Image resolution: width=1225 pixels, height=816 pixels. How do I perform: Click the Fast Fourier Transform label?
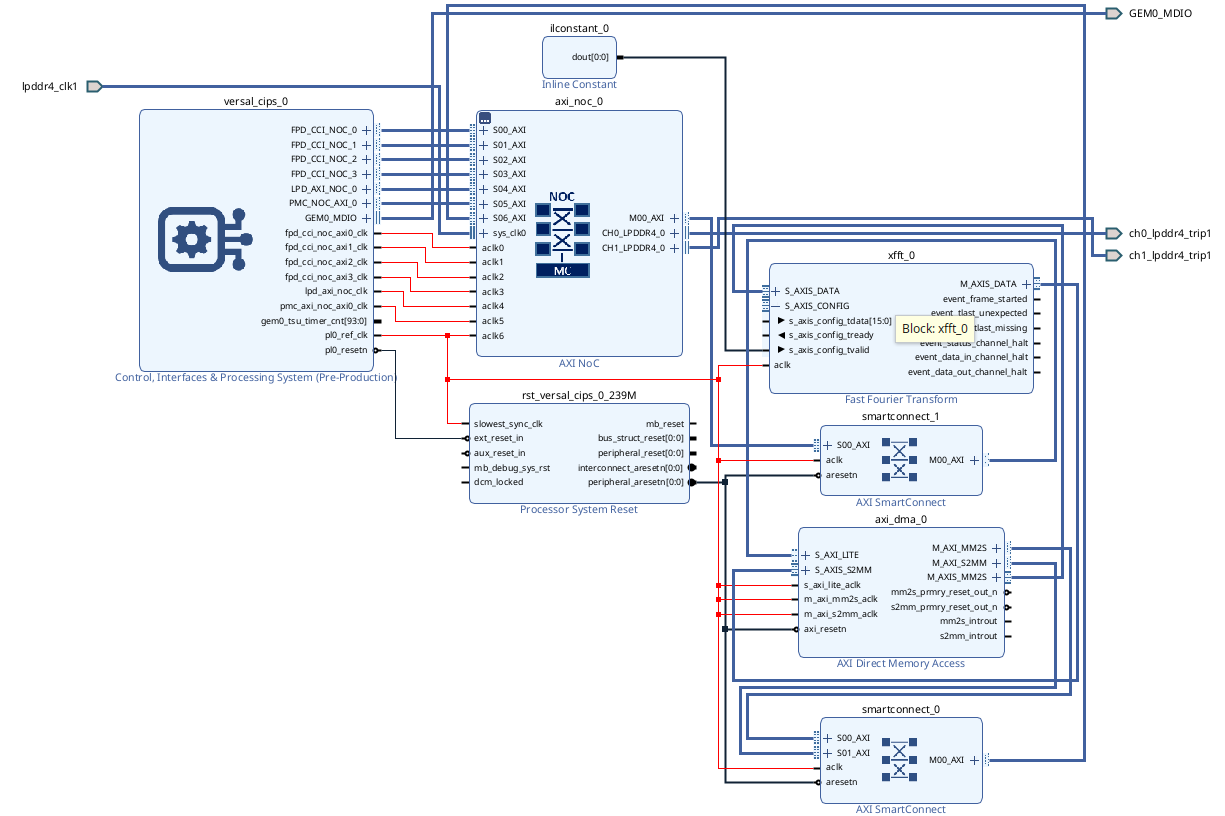click(901, 400)
